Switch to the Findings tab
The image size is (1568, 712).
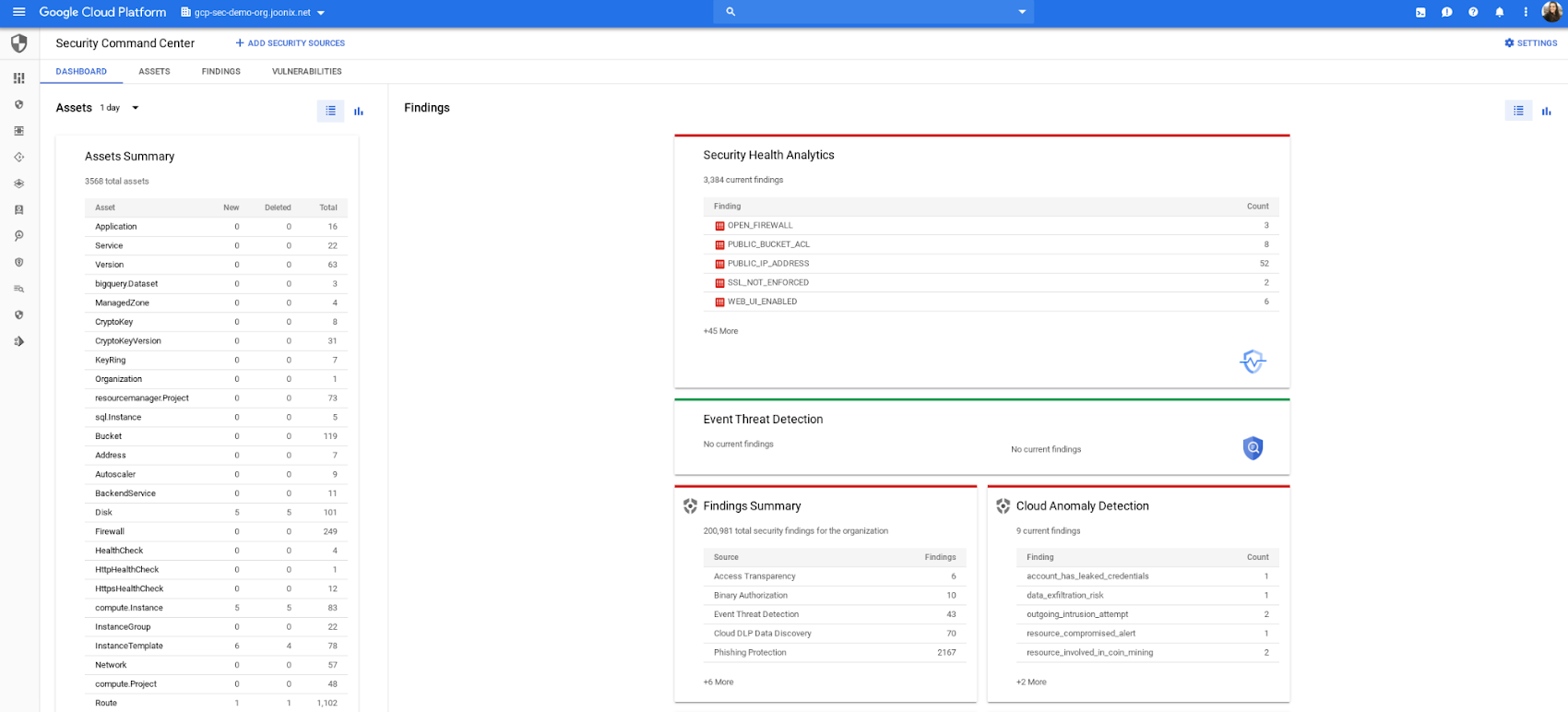tap(221, 71)
